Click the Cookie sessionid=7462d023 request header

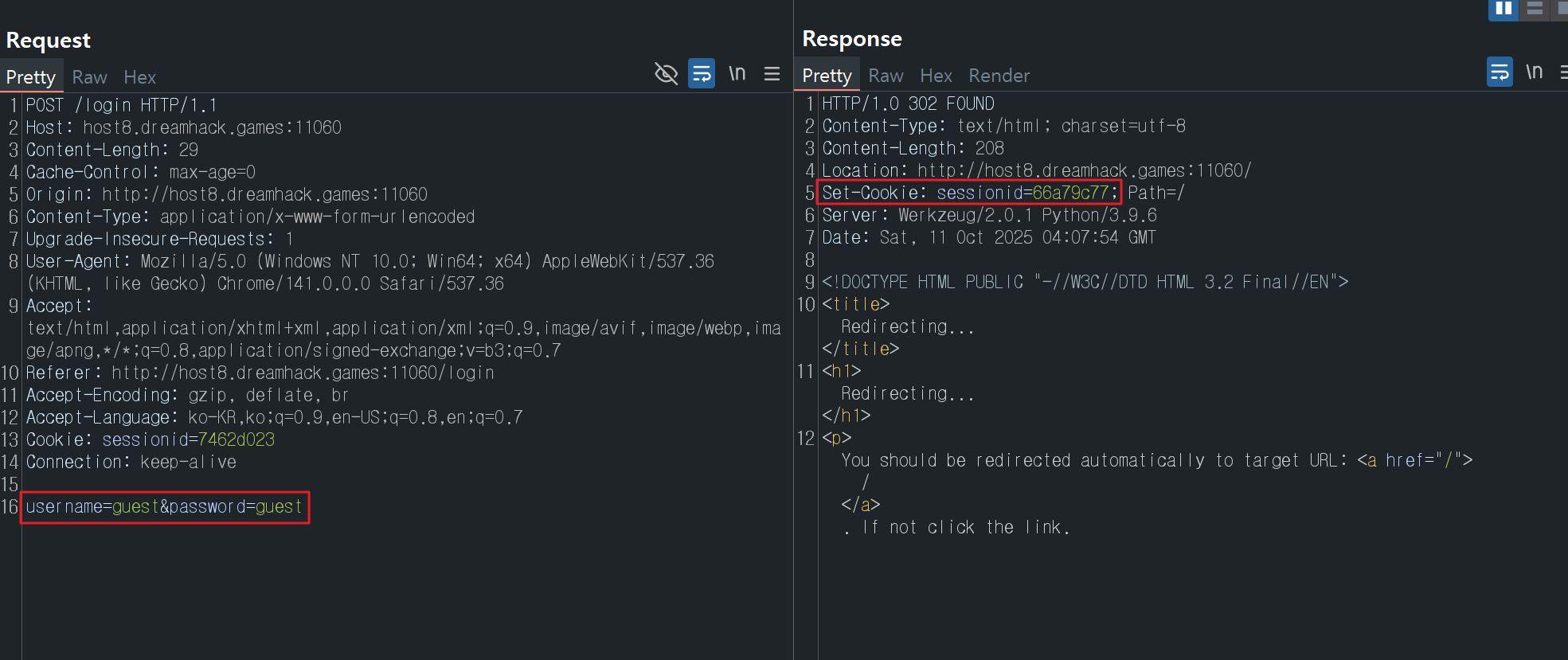151,439
